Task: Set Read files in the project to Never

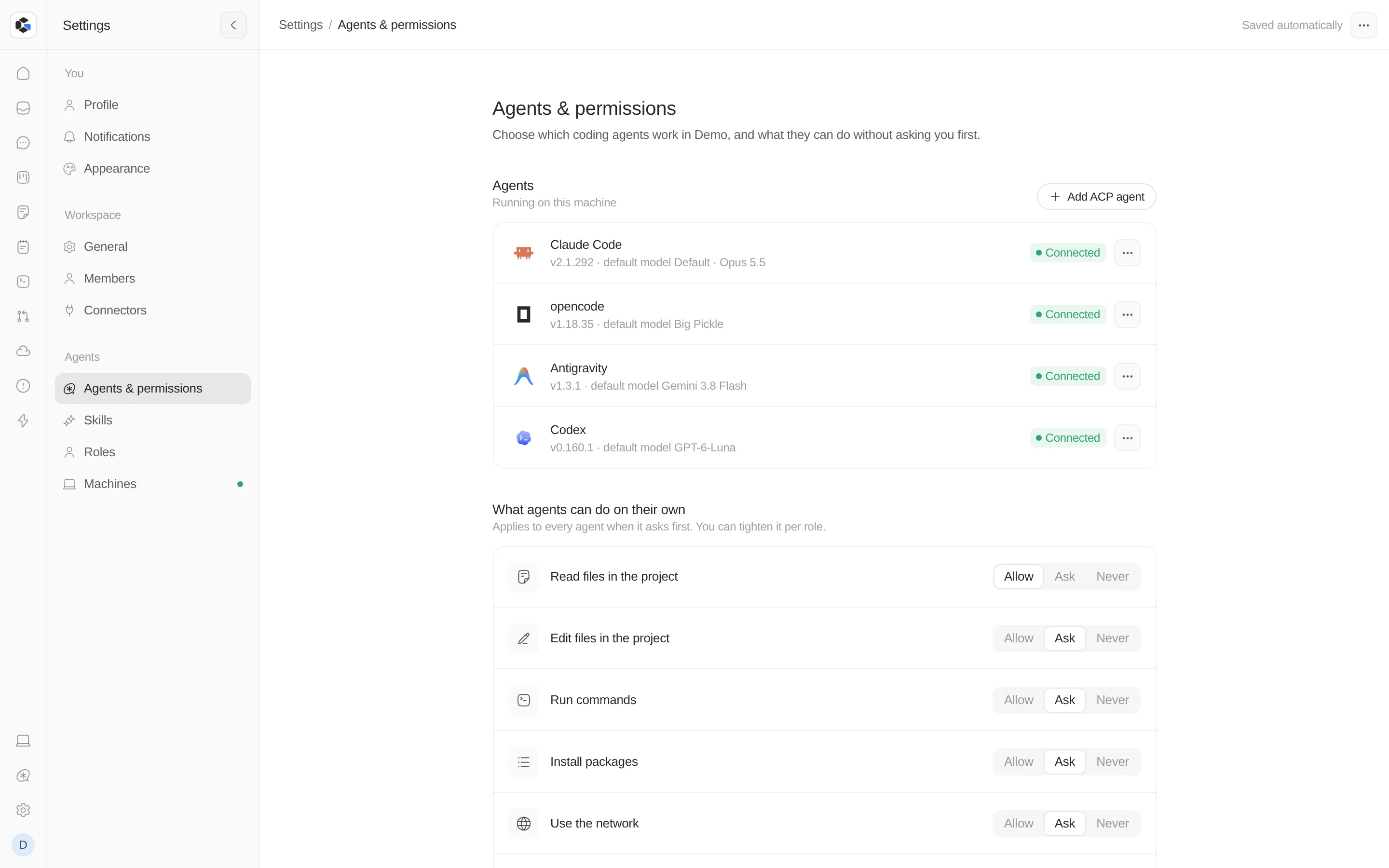Action: click(x=1112, y=576)
